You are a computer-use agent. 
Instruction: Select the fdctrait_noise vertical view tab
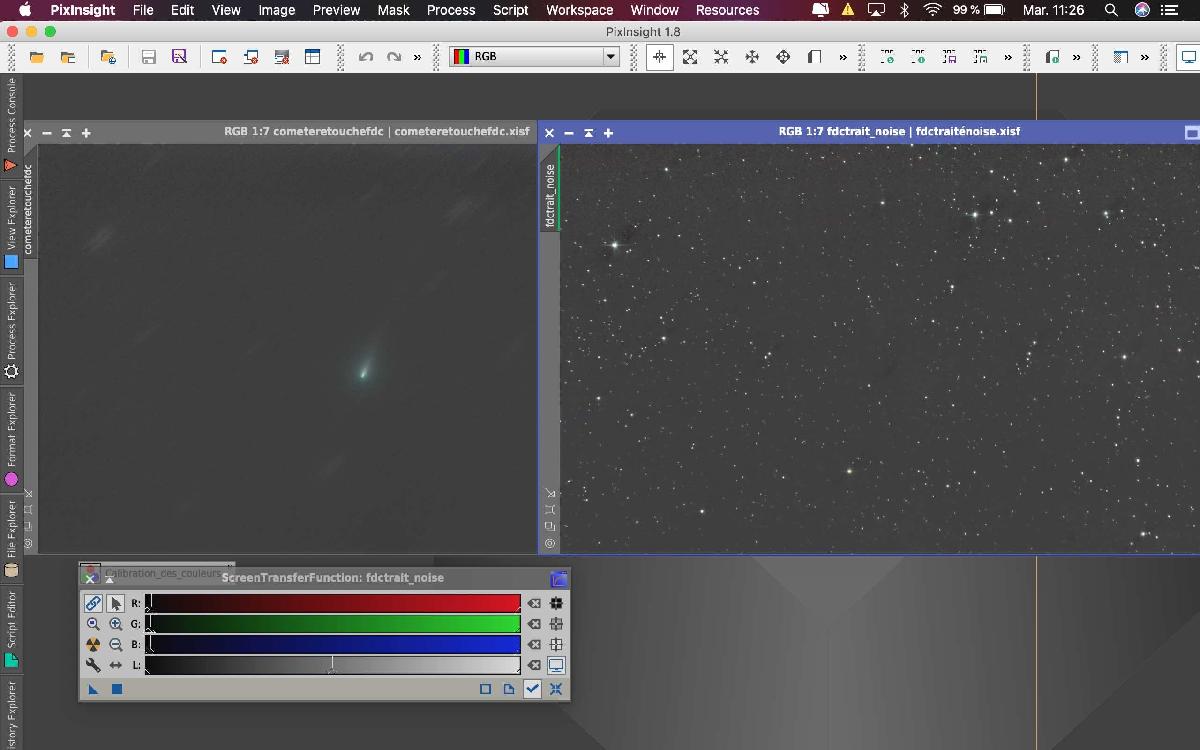click(548, 193)
